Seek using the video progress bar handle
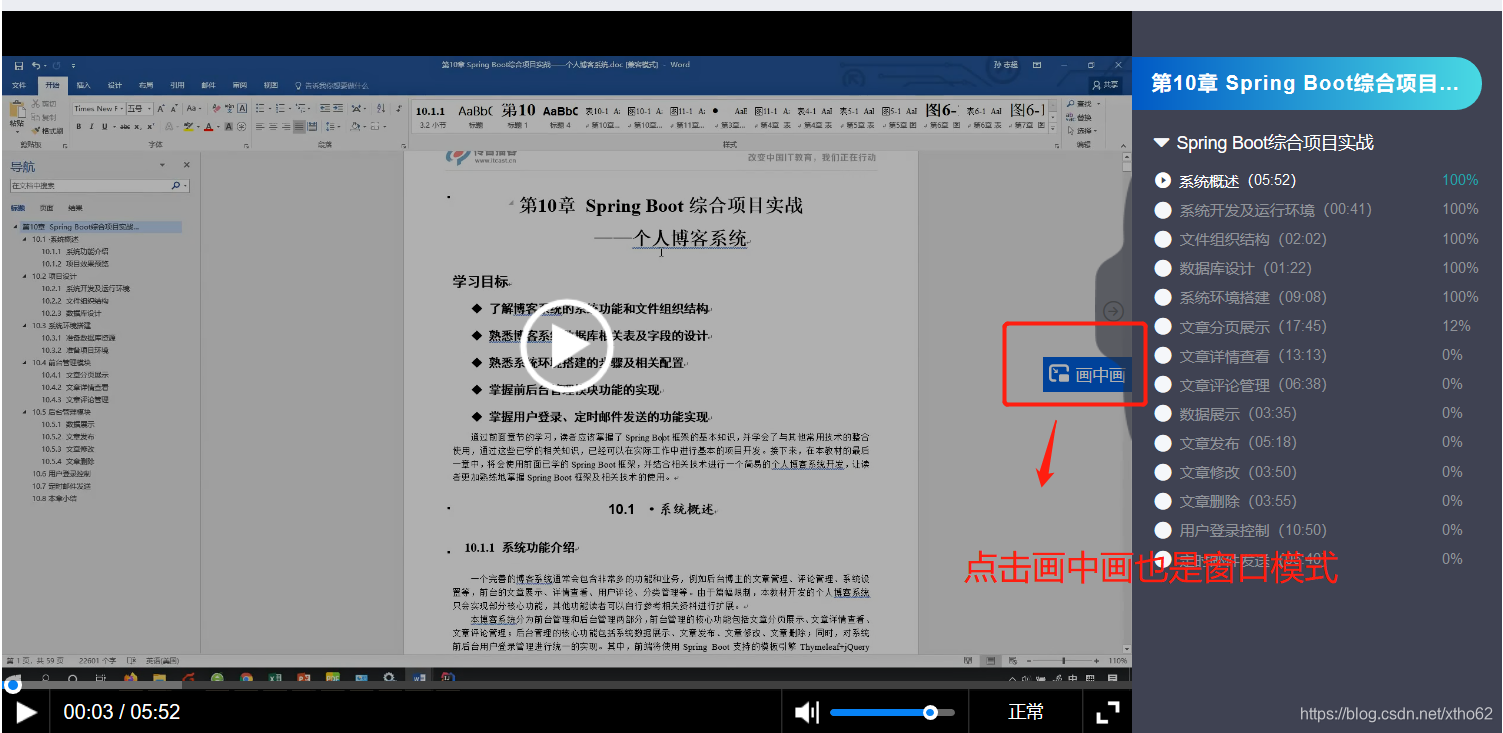The width and height of the screenshot is (1503, 733). (12, 685)
